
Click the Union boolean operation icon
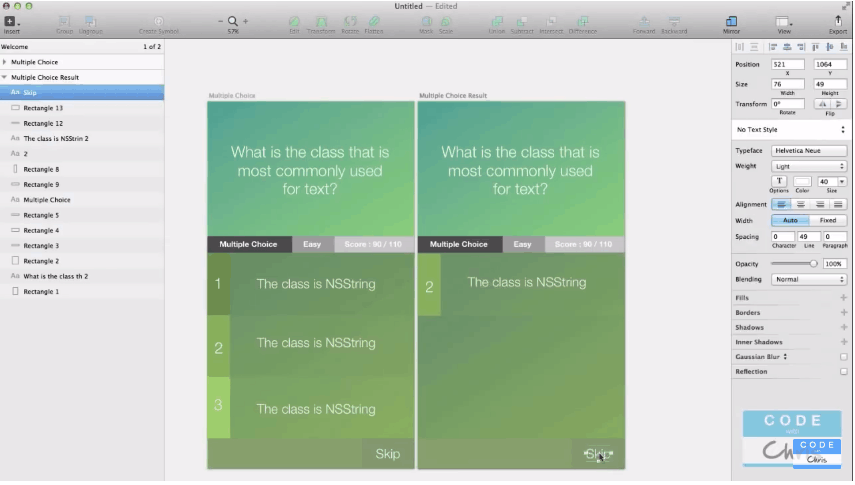click(x=497, y=22)
